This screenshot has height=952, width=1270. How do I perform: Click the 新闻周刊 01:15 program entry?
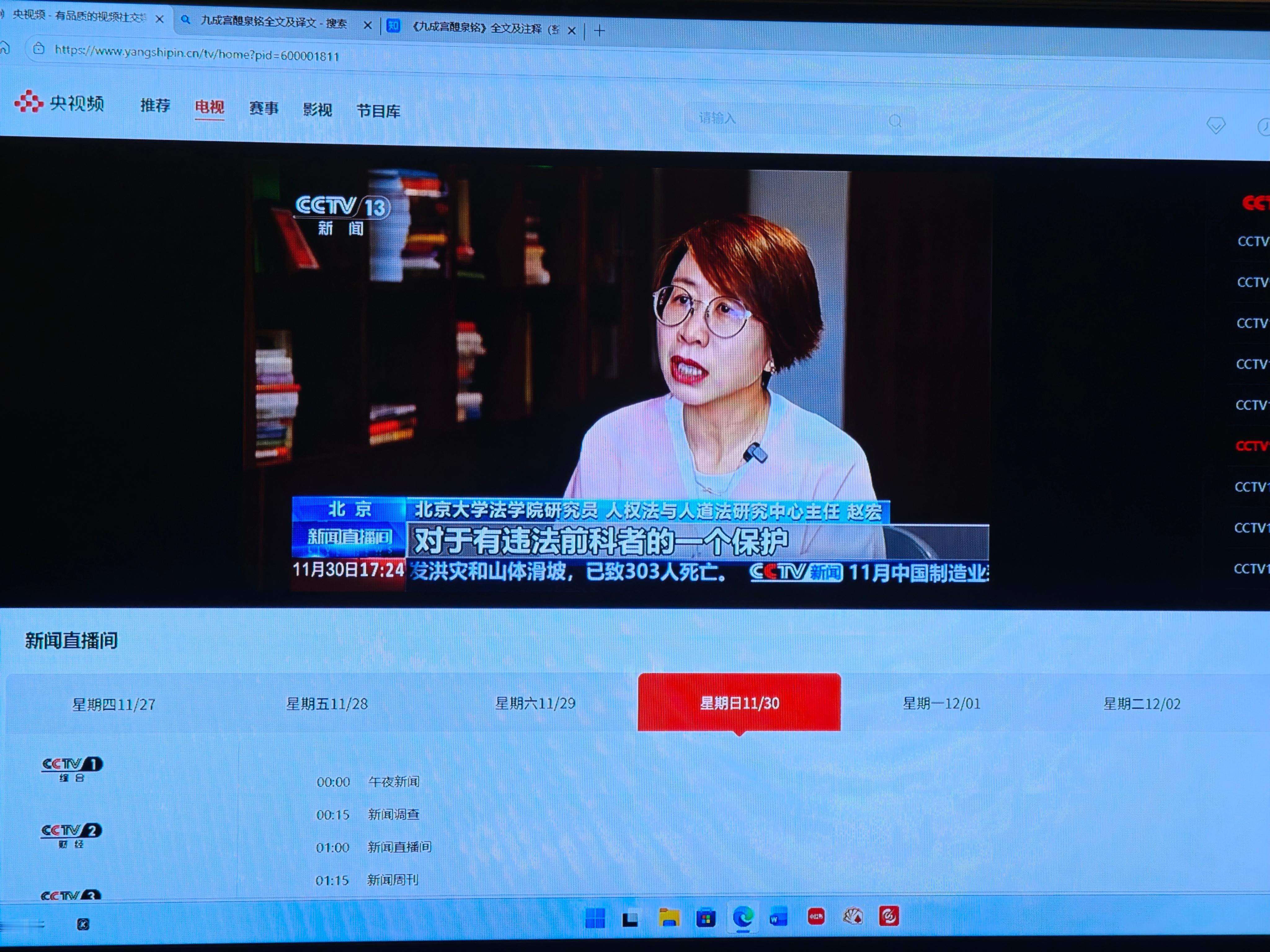click(x=393, y=880)
